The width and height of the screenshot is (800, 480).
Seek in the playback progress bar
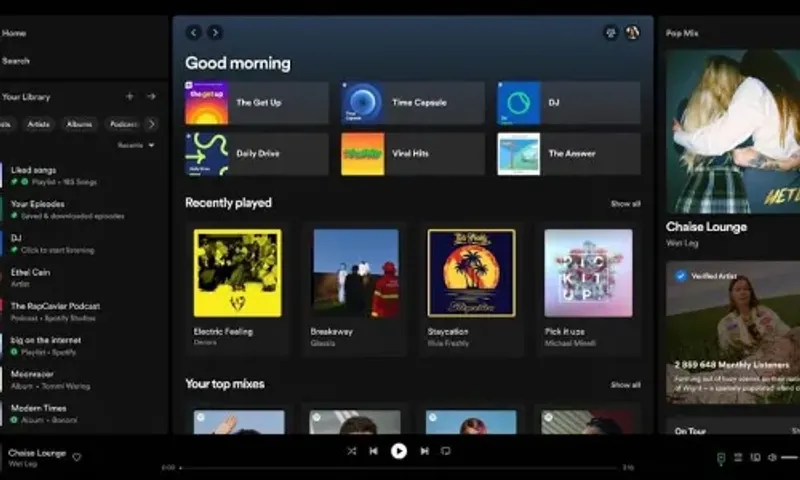tap(398, 467)
